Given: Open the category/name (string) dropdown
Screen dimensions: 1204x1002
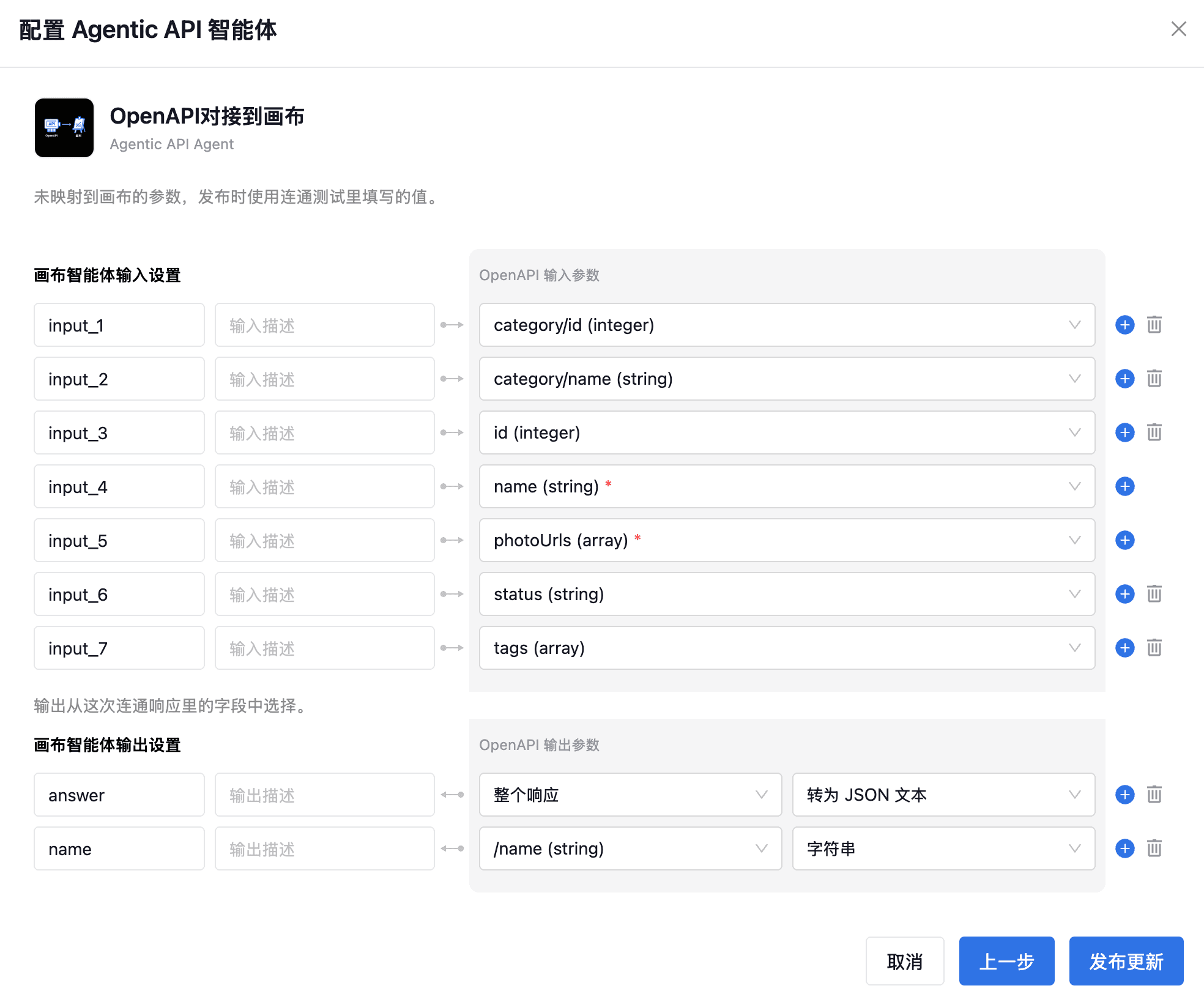Looking at the screenshot, I should (x=787, y=379).
